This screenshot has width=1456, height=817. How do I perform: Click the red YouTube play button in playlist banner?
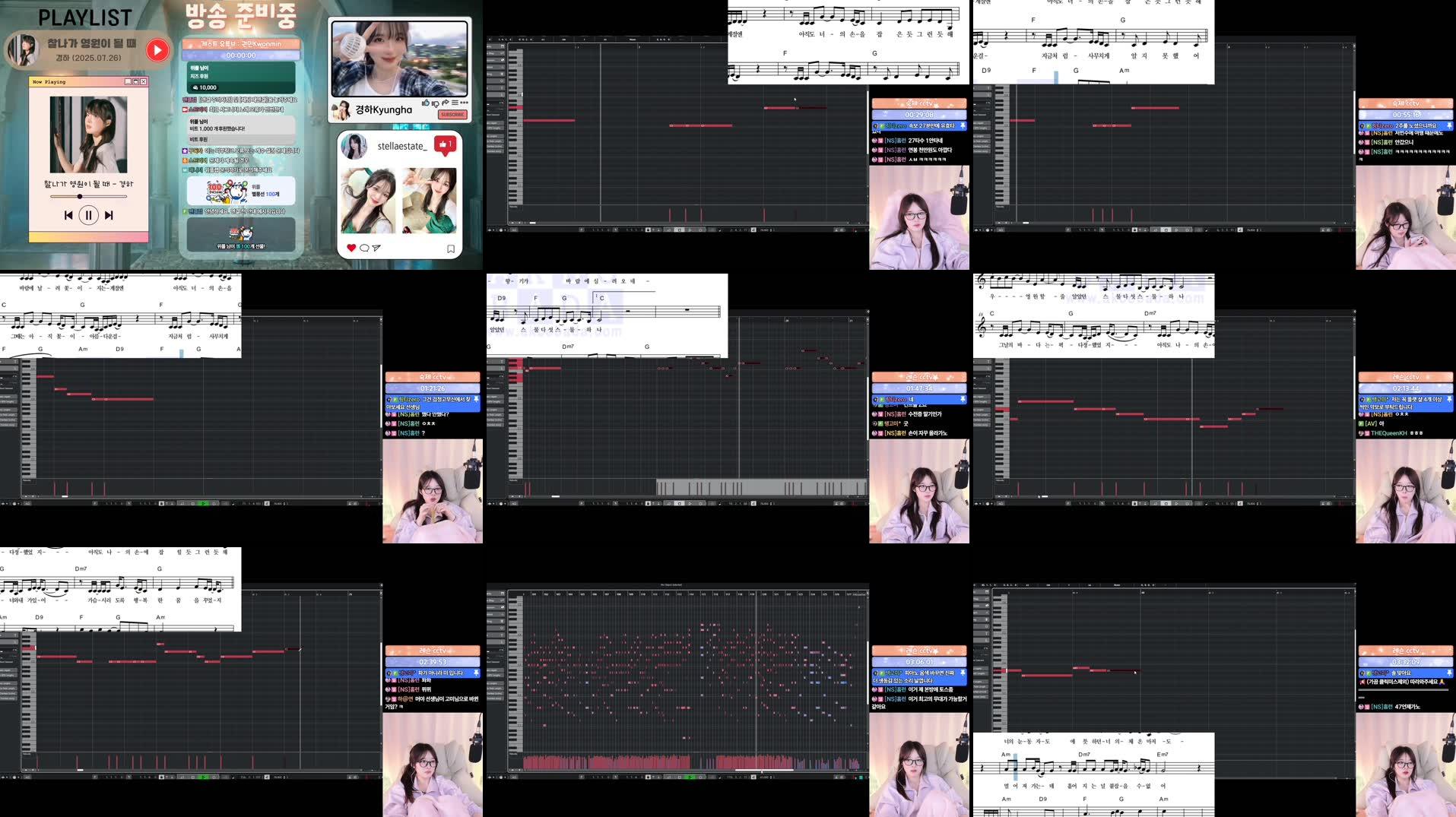click(157, 50)
